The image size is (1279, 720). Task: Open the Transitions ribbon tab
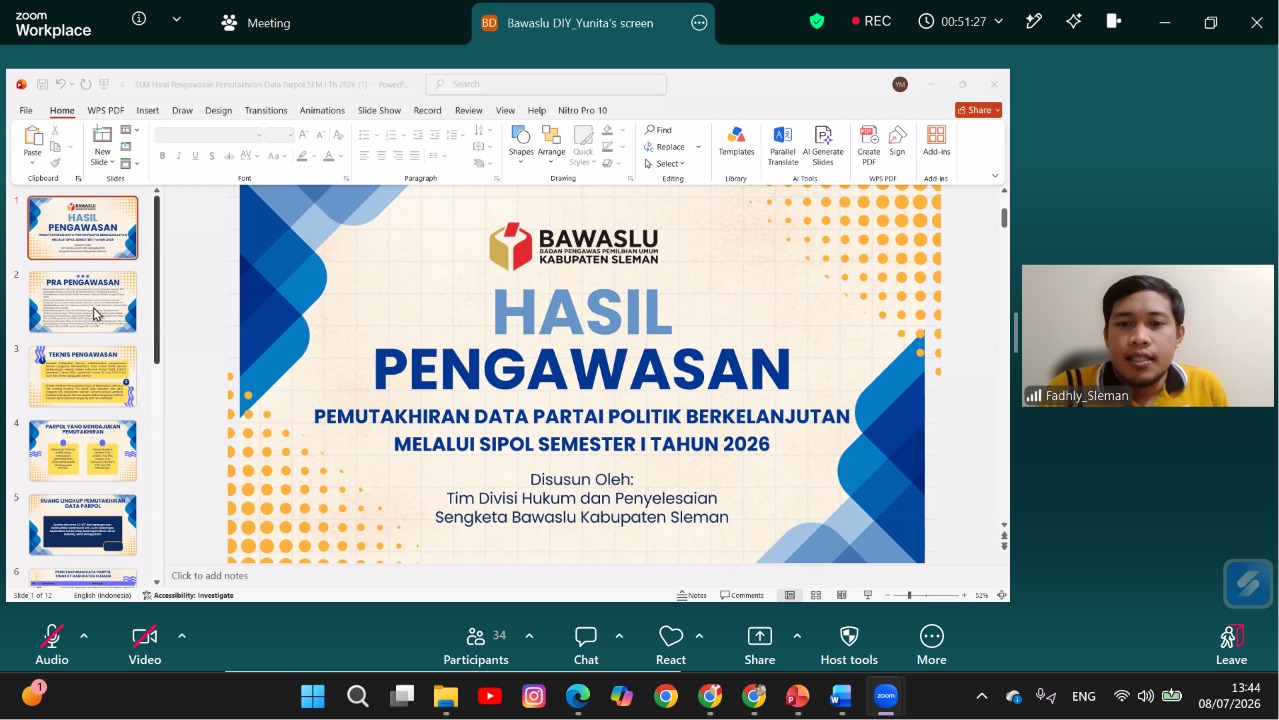[x=266, y=110]
